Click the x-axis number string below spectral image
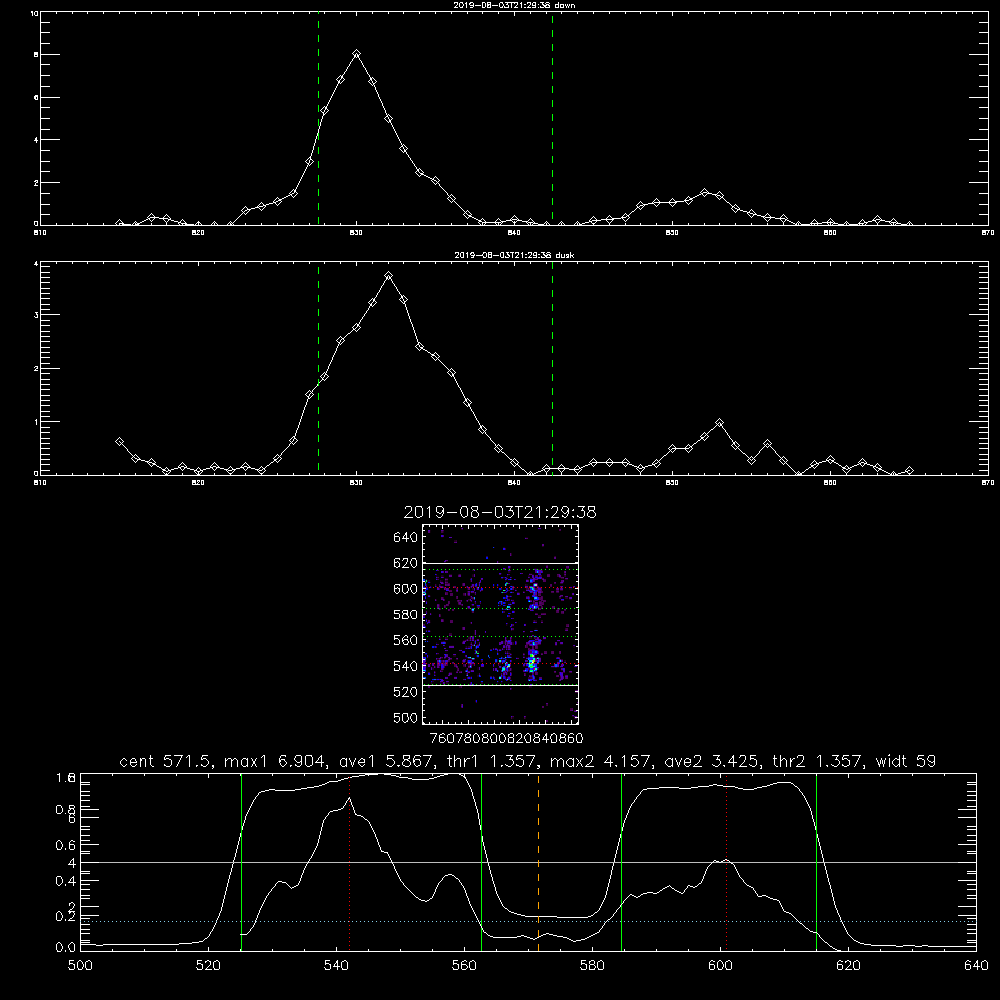This screenshot has width=1000, height=1000. tap(507, 739)
